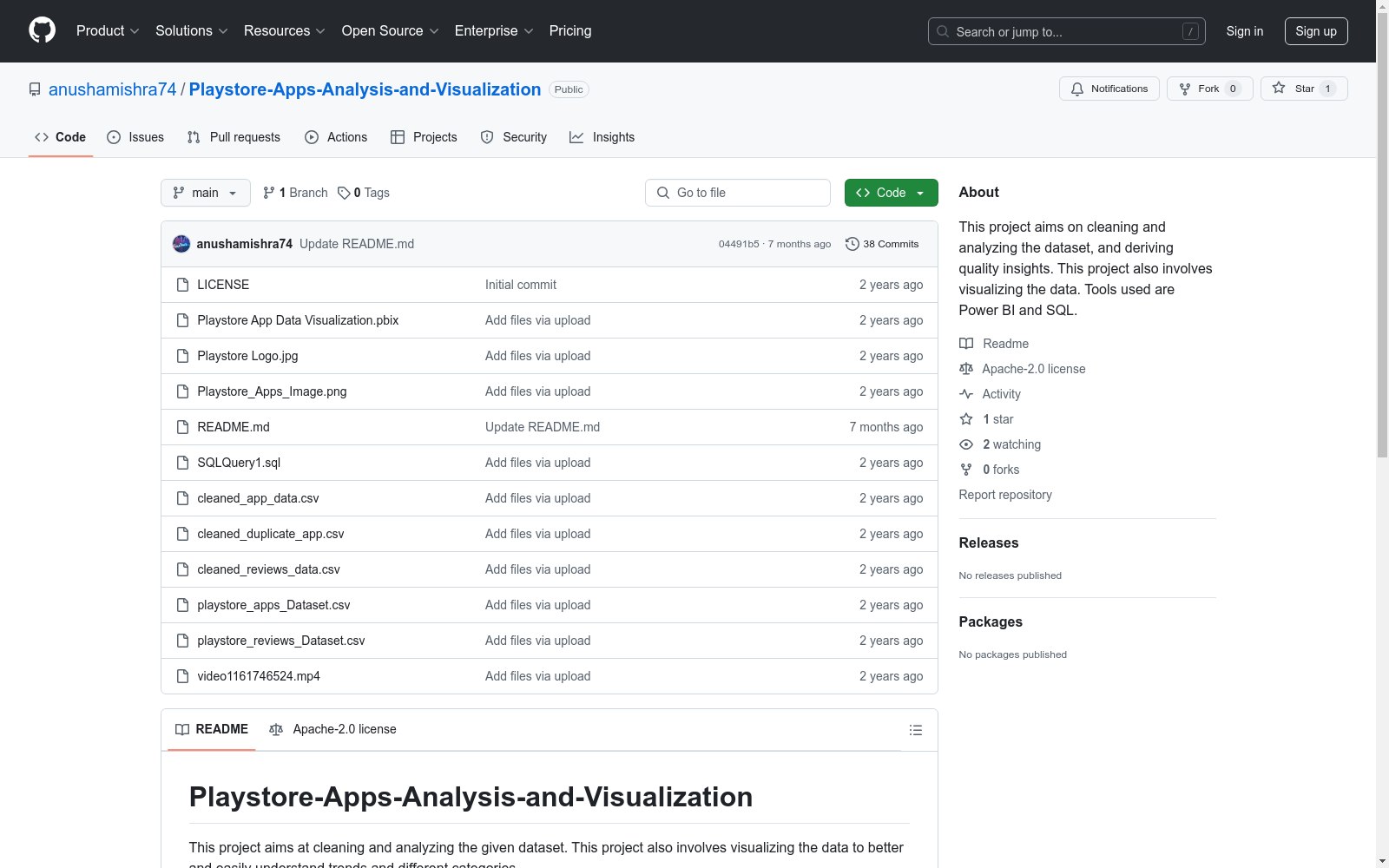
Task: Click the fork icon beside 0 forks
Action: coord(966,470)
